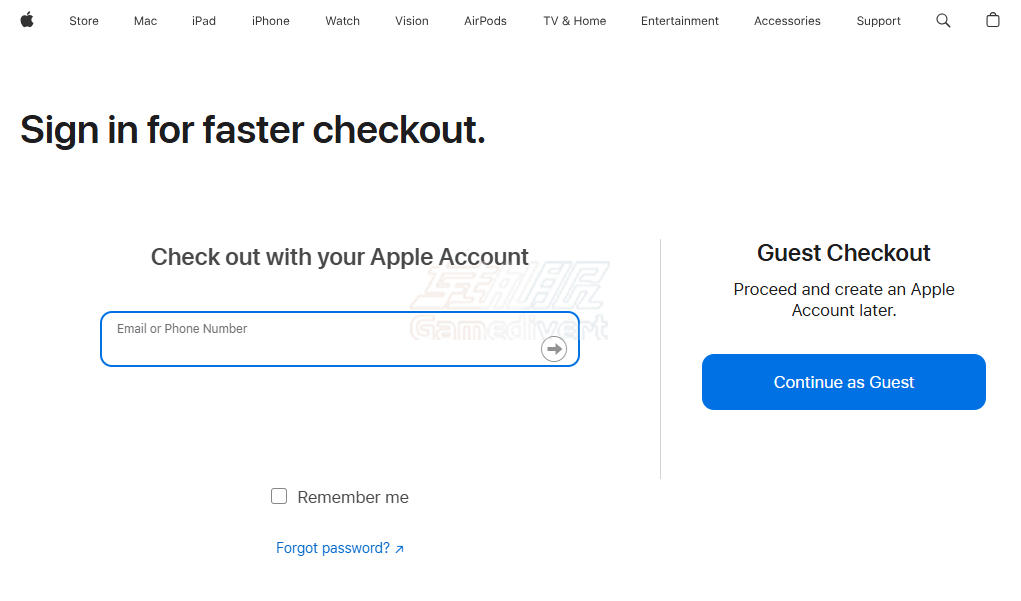The height and width of the screenshot is (601, 1021).
Task: Click the arrow submit icon in email field
Action: (553, 349)
